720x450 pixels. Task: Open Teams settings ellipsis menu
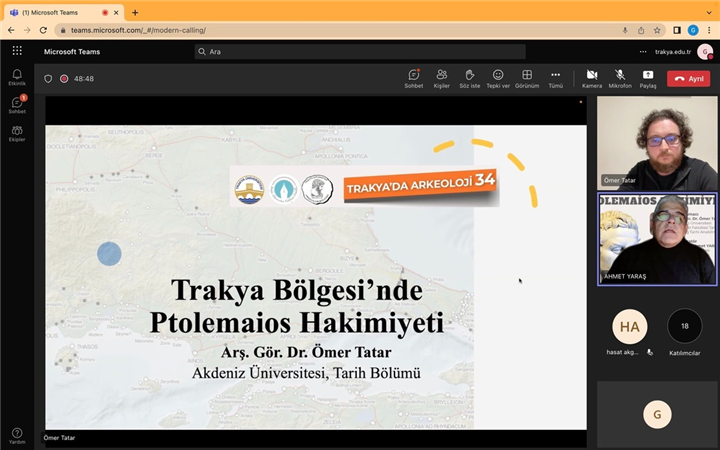[x=643, y=51]
